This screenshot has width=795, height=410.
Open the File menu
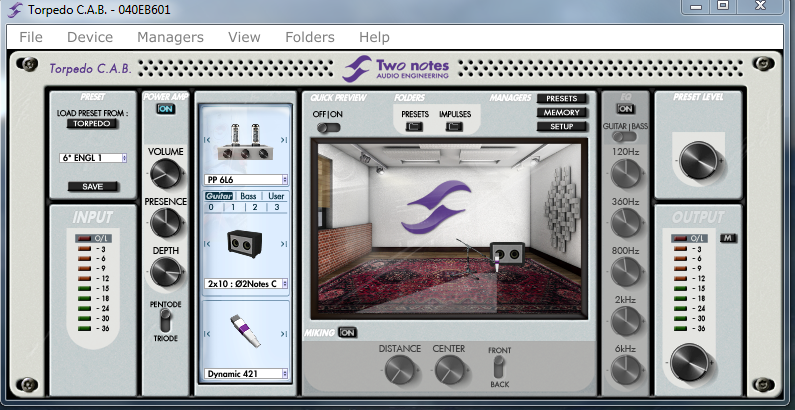pos(31,38)
